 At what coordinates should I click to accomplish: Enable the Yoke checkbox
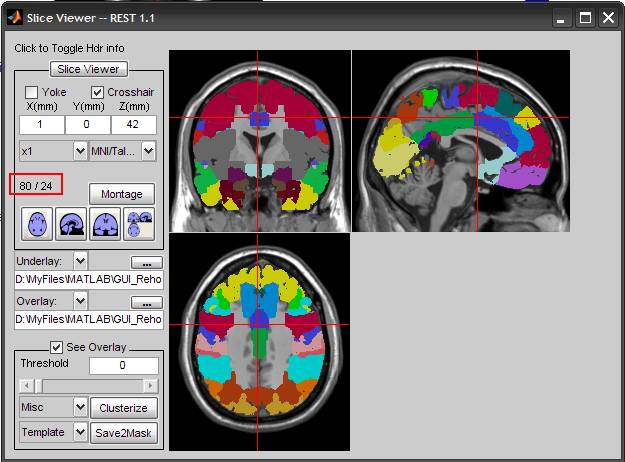[x=31, y=92]
